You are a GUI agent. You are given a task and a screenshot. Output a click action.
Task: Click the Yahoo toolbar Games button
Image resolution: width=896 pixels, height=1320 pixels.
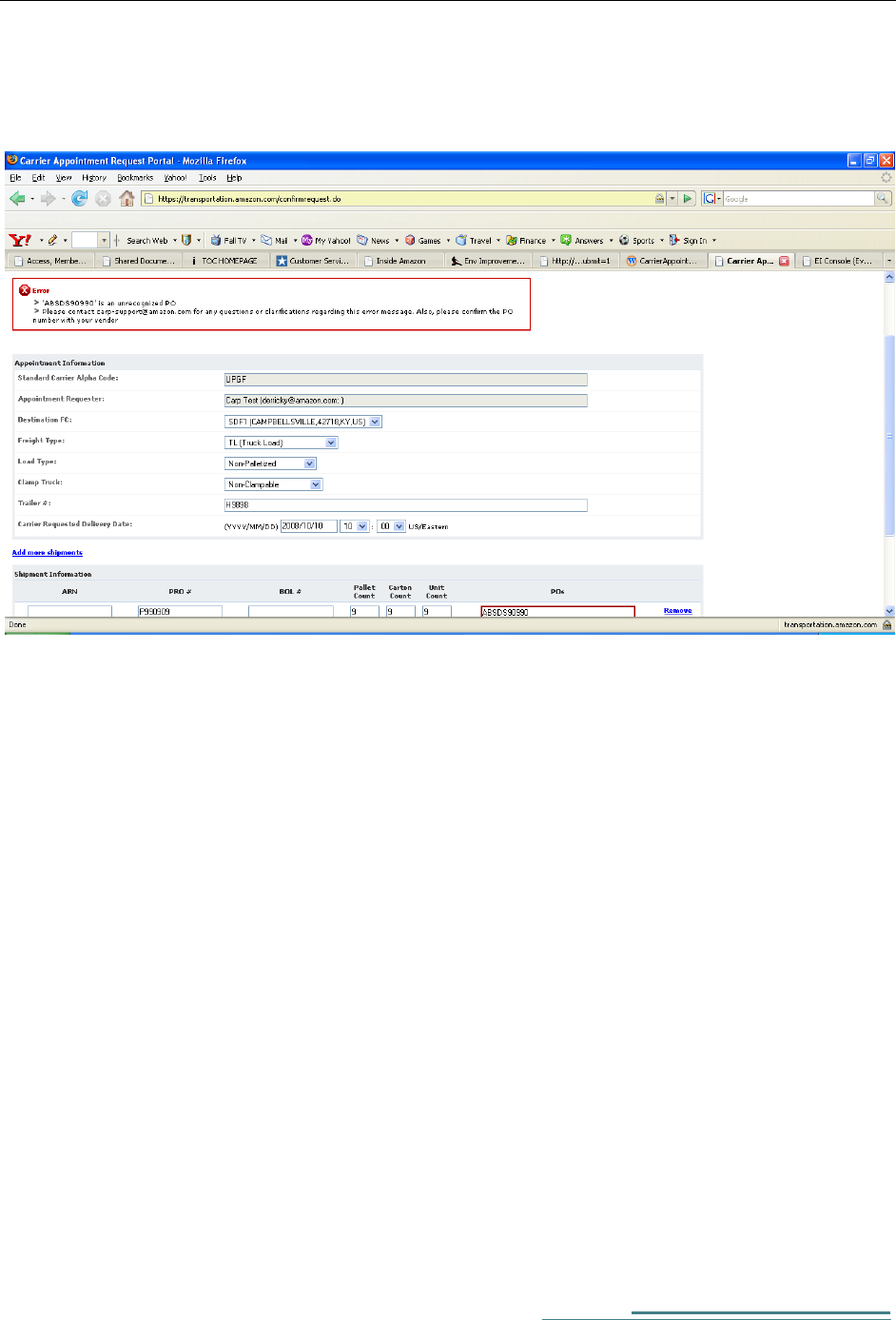pos(423,241)
